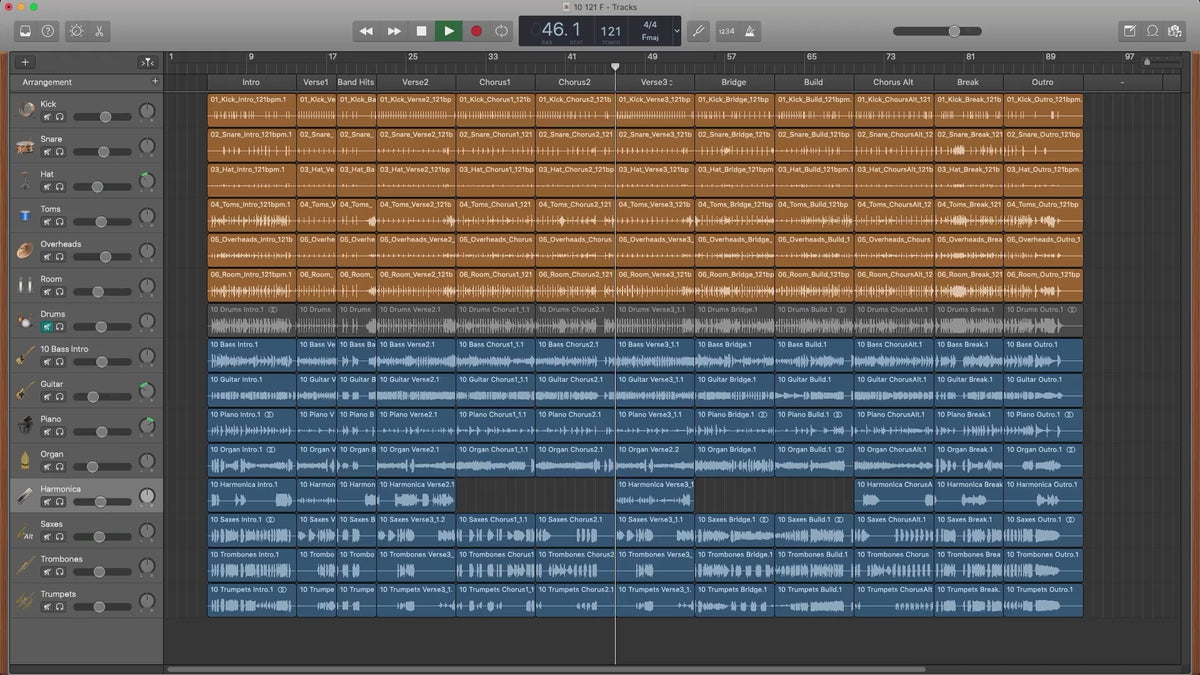Toggle the metronome click
Viewport: 1200px width, 675px height.
click(749, 31)
